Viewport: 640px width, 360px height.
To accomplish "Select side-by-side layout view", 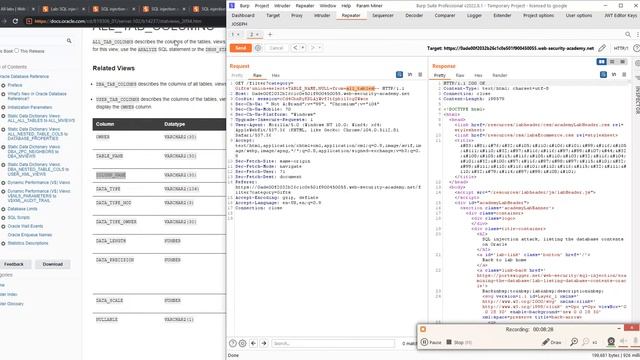I will [601, 62].
